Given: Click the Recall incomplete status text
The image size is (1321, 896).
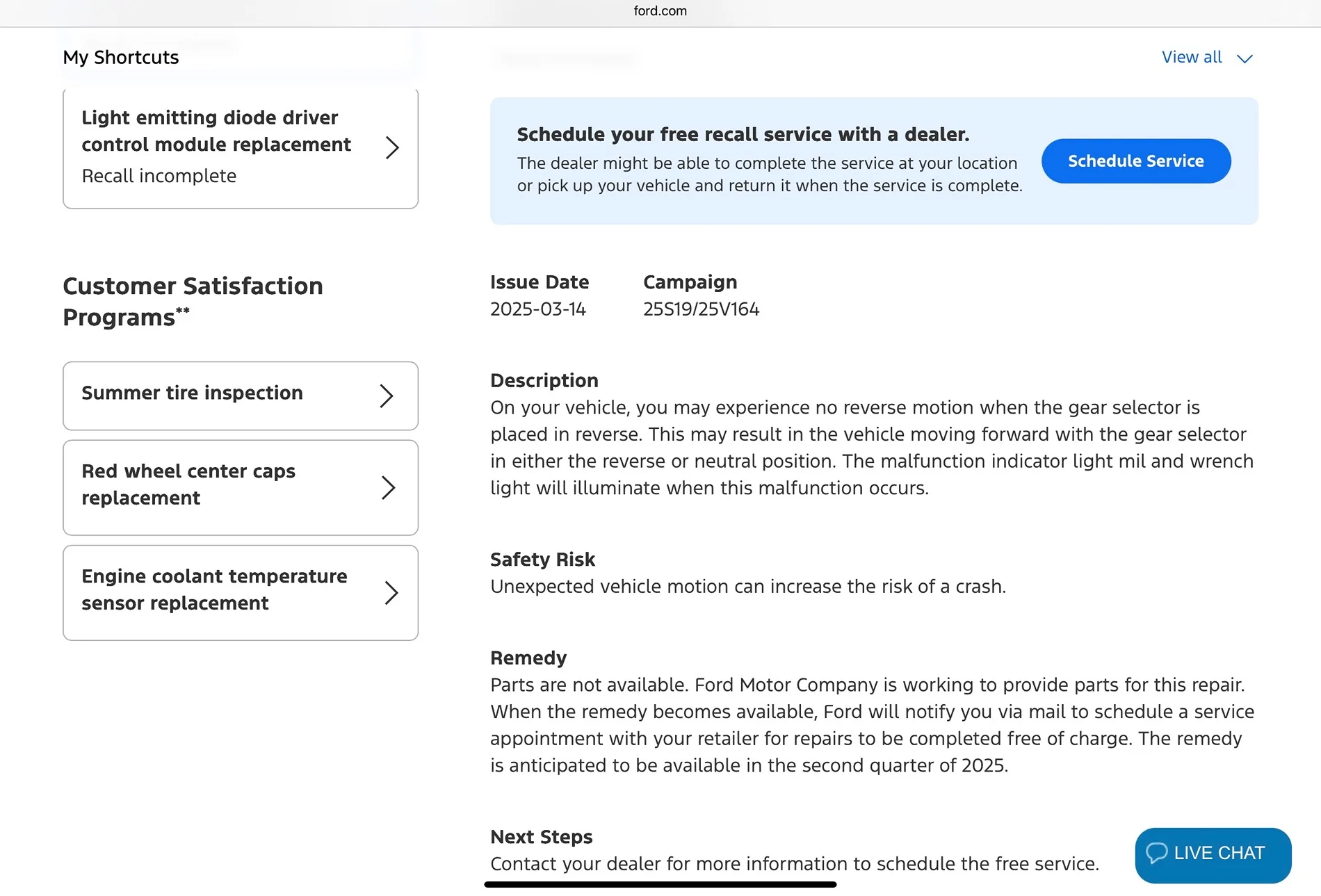Looking at the screenshot, I should (159, 176).
